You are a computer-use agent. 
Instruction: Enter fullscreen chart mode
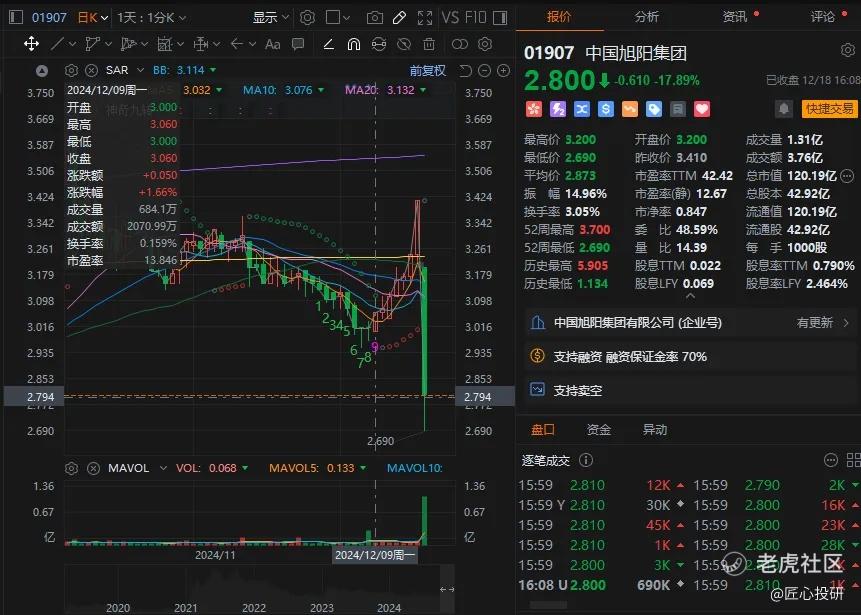point(424,18)
